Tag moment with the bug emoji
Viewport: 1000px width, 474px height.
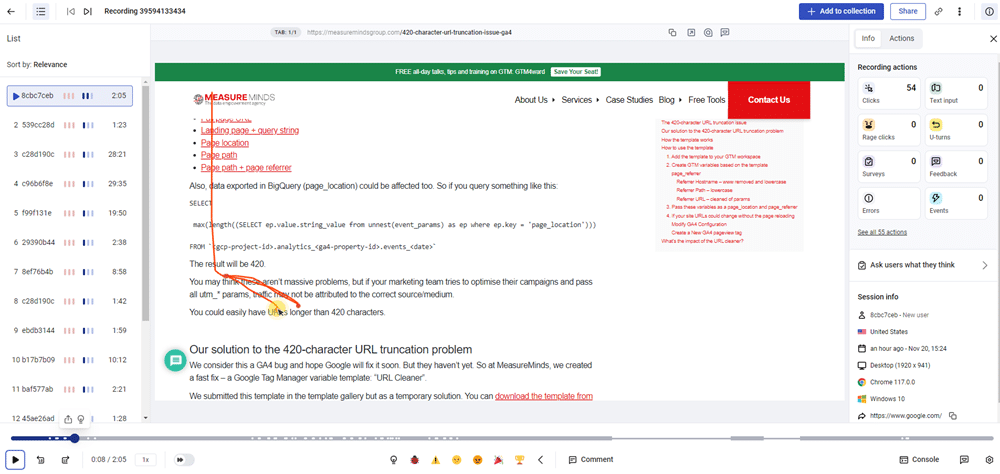click(x=414, y=460)
